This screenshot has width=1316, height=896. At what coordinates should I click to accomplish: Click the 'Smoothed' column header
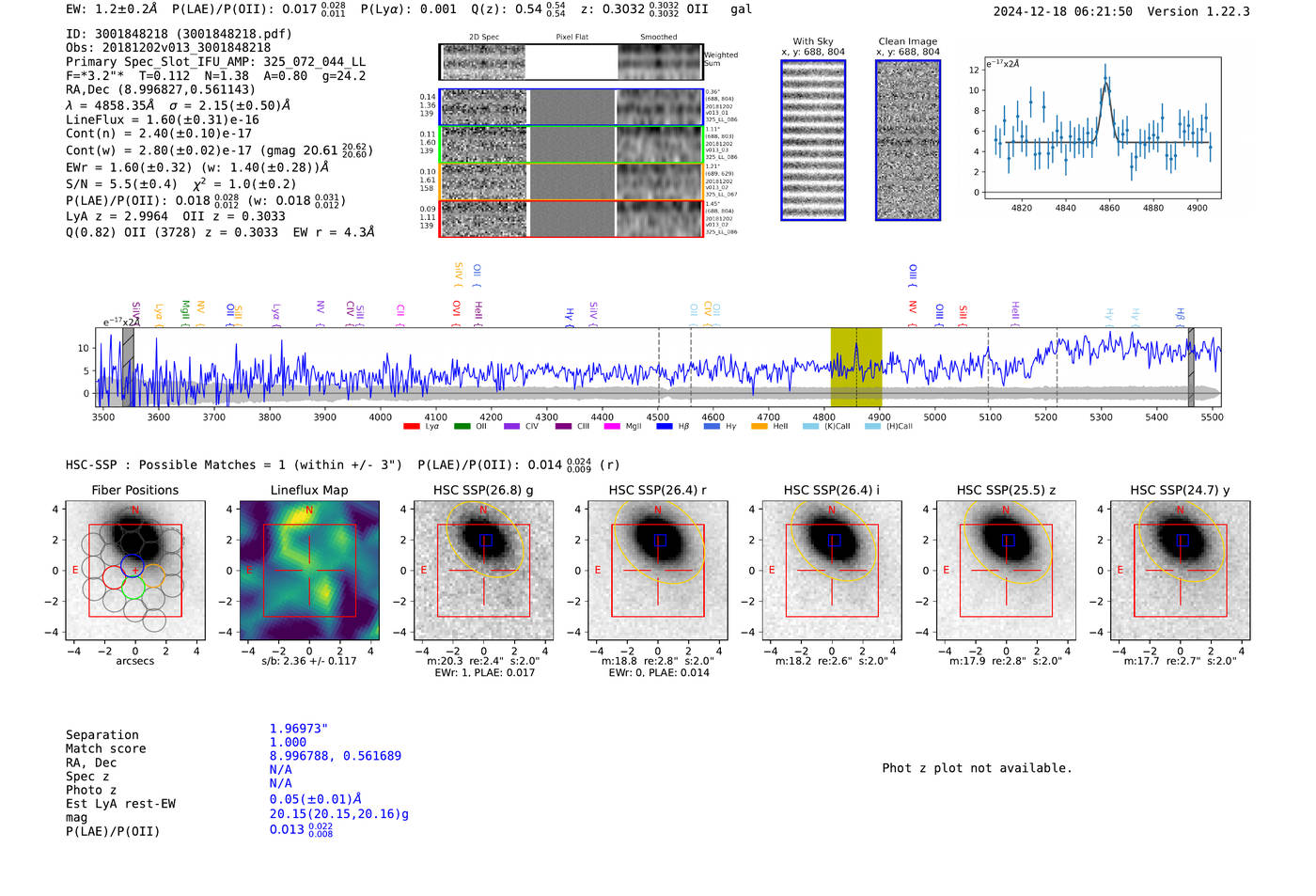pos(659,38)
